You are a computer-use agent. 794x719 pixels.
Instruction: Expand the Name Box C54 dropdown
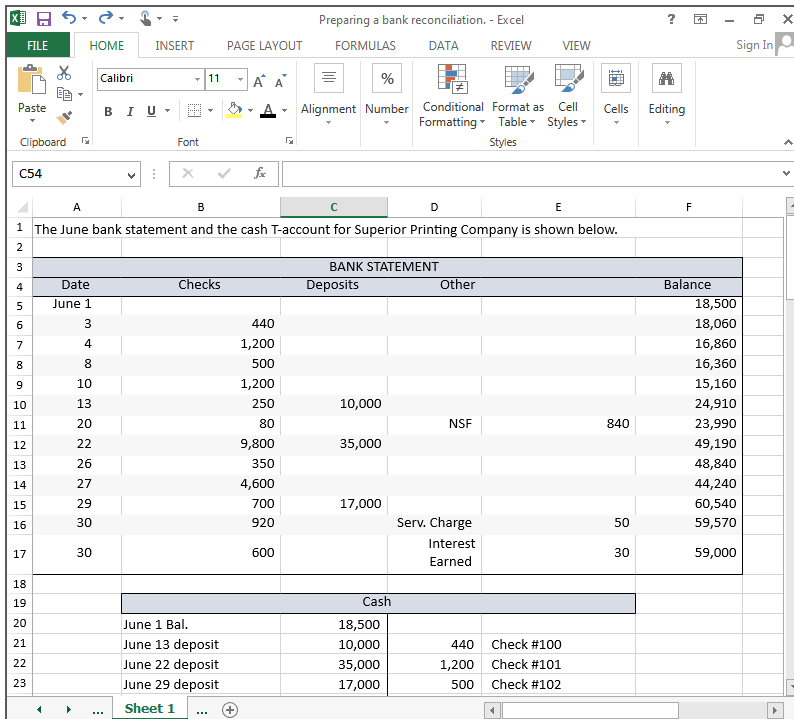[x=132, y=175]
